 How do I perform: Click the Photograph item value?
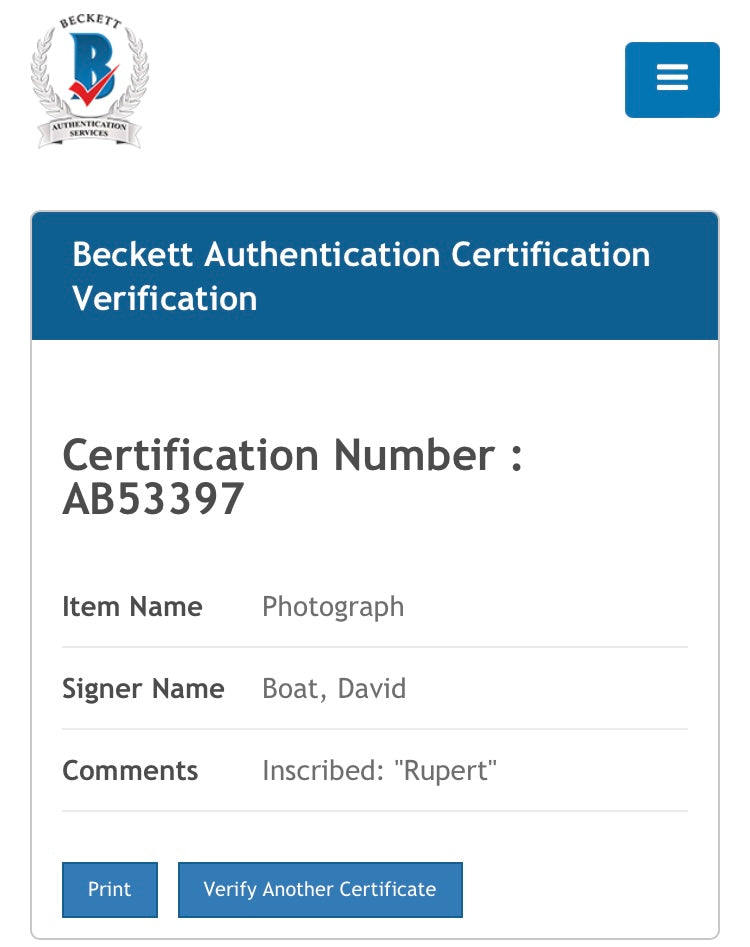(333, 607)
